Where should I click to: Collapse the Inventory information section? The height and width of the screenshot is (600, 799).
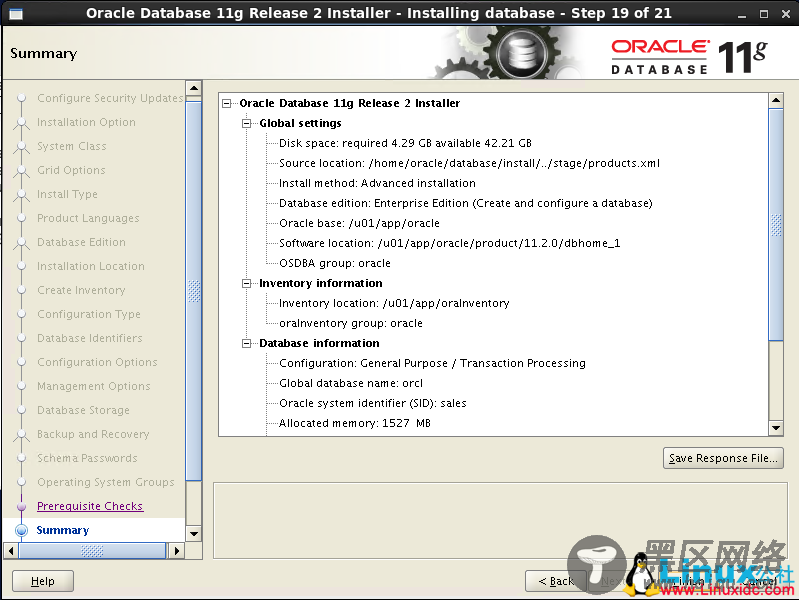[247, 283]
